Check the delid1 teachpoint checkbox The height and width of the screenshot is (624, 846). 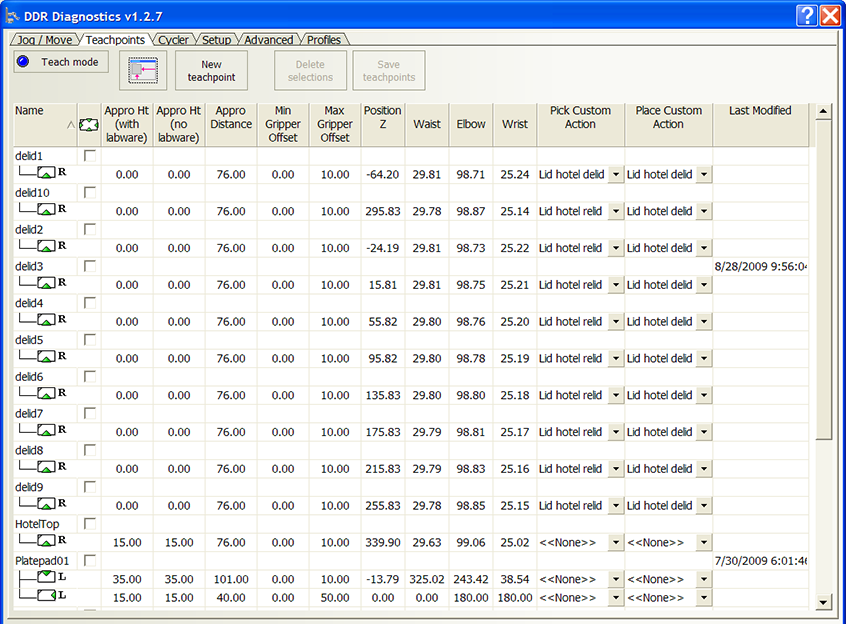pos(90,156)
